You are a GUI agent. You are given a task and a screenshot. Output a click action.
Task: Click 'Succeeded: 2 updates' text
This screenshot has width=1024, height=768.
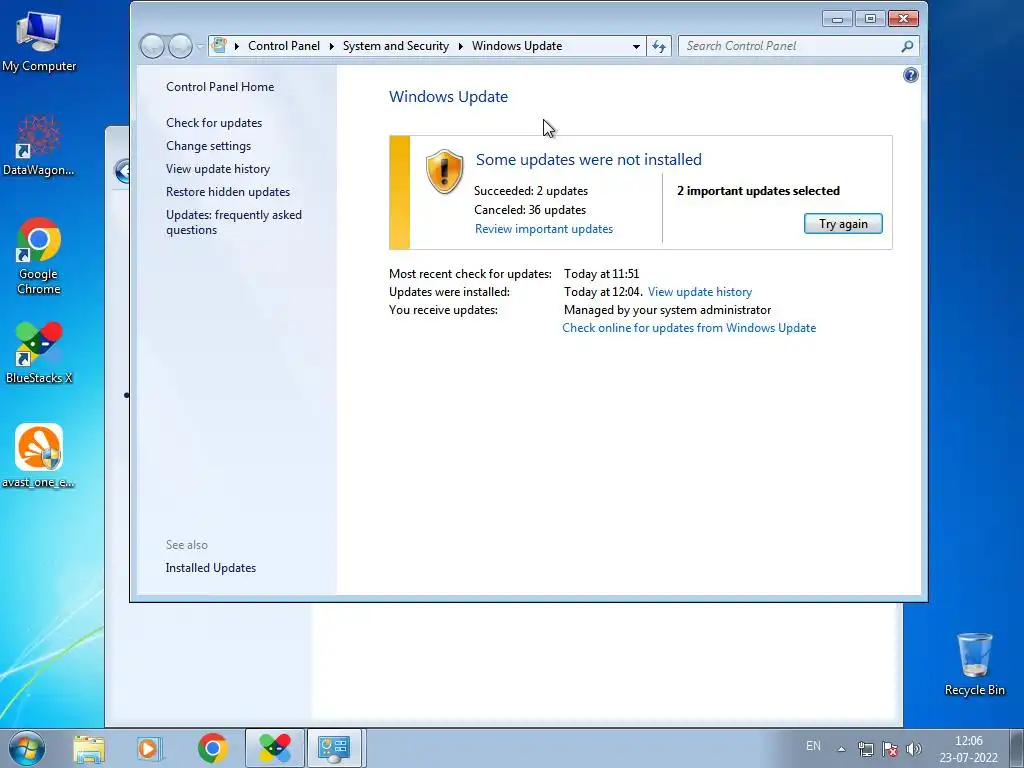530,191
